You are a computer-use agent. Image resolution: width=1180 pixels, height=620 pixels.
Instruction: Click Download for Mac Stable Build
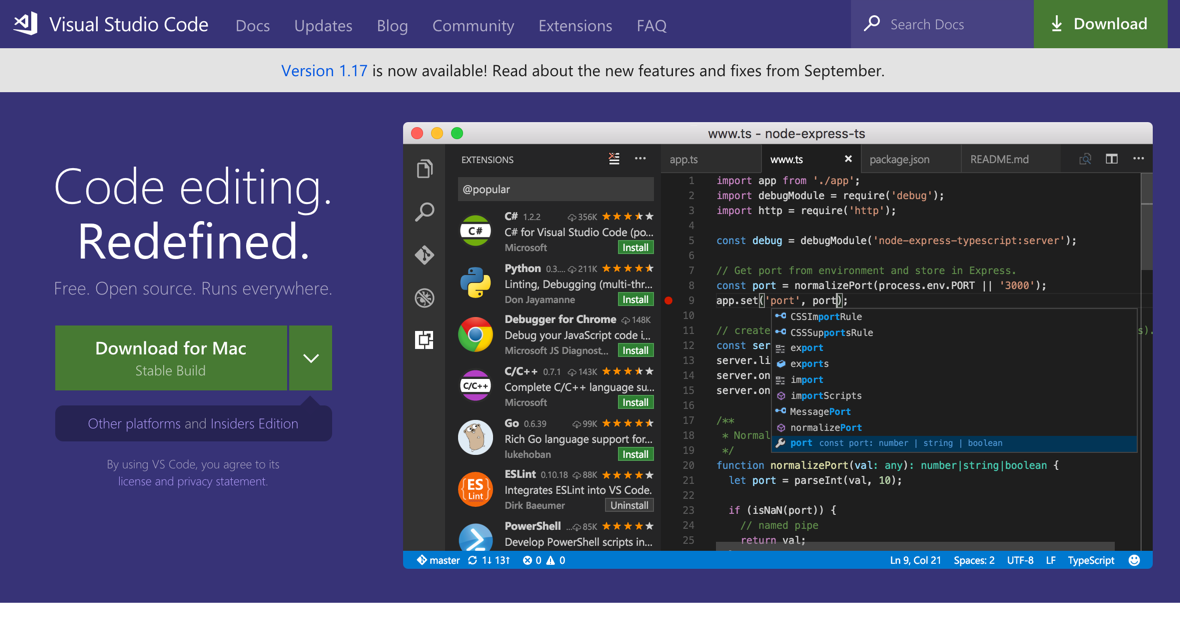pyautogui.click(x=171, y=358)
